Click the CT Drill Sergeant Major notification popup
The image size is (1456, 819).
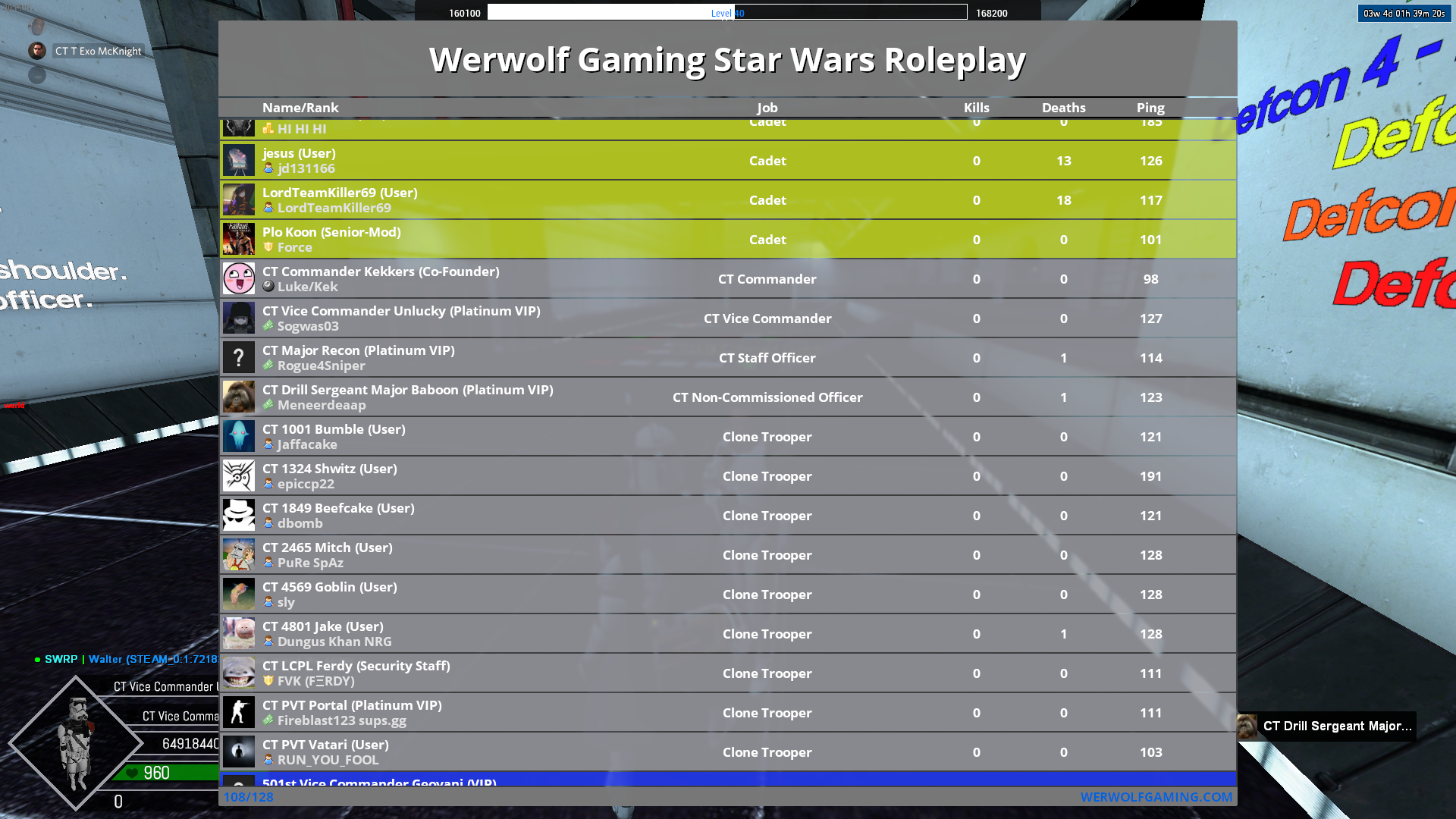click(x=1327, y=726)
